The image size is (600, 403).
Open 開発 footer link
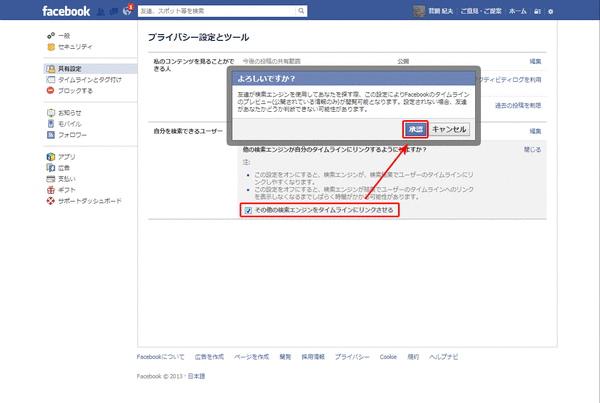285,357
